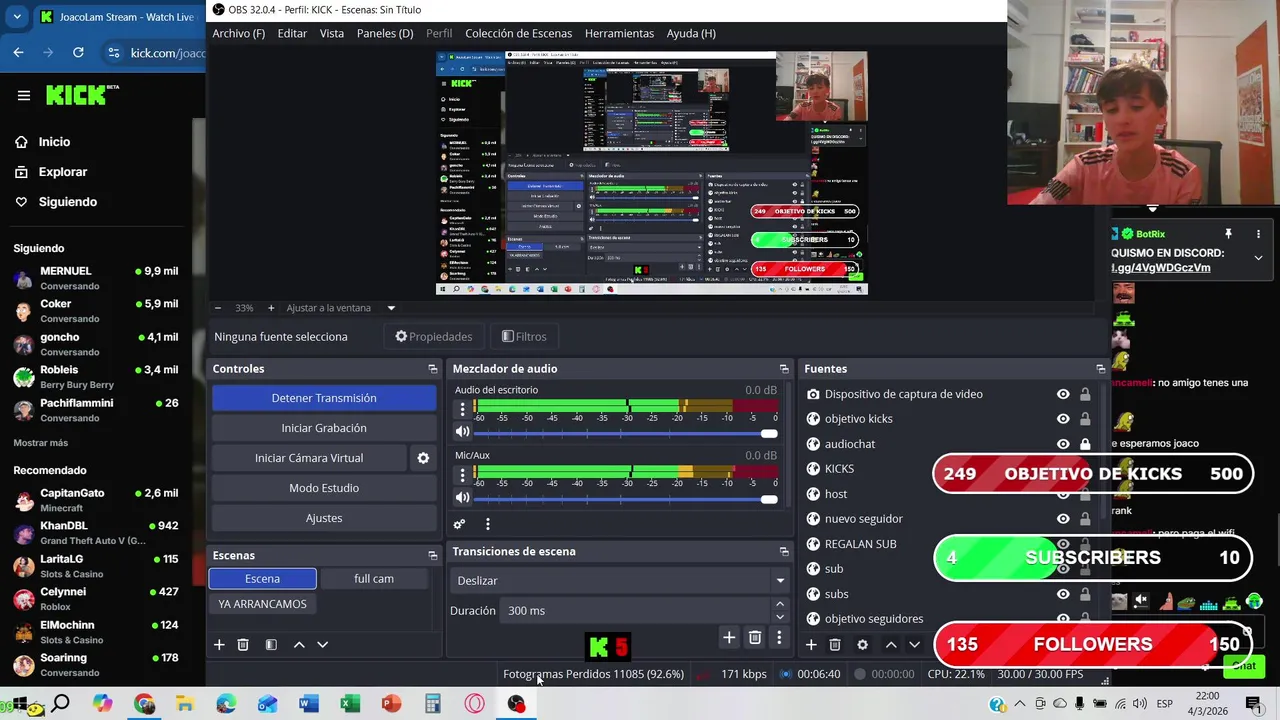1280x720 pixels.
Task: Zoom in preview plus button
Action: (x=270, y=308)
